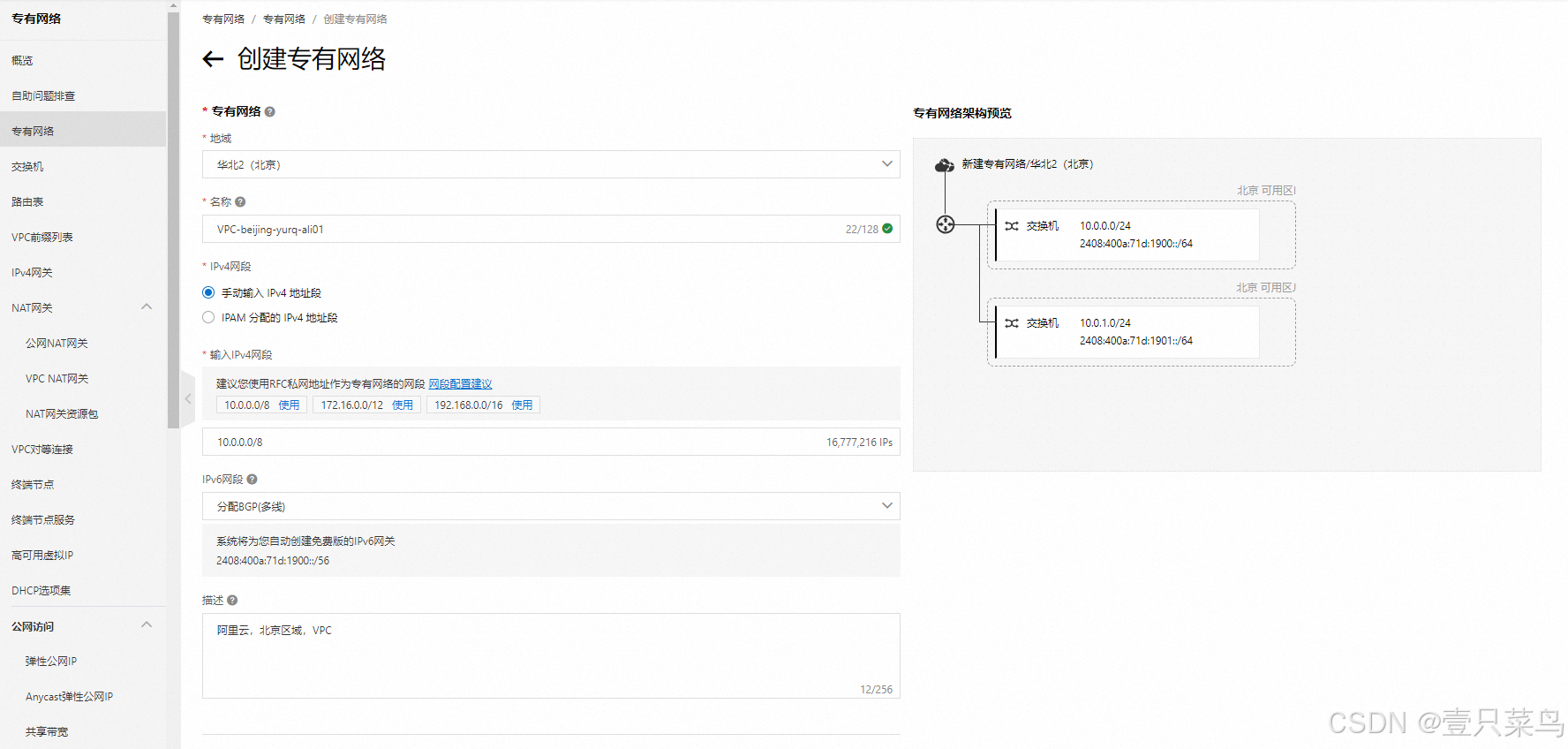The width and height of the screenshot is (1568, 749).
Task: Use the 192.168.0.0/16 suggested segment
Action: pos(522,405)
